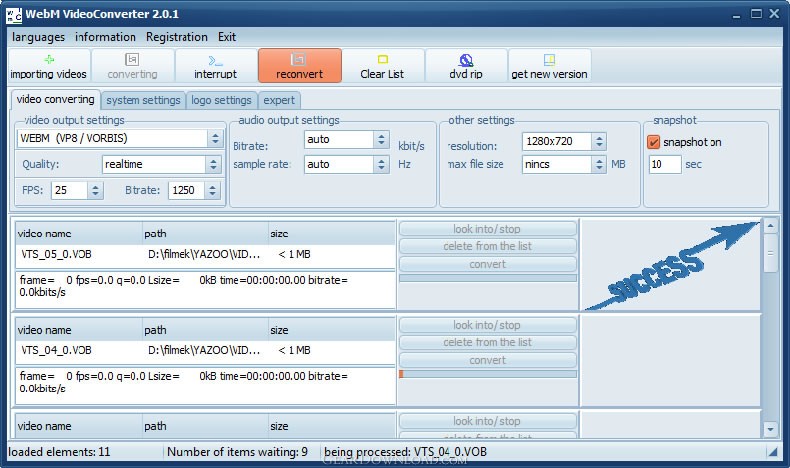Click the size cell of VTS_05_0.VOB
This screenshot has height=468, width=790.
point(294,254)
